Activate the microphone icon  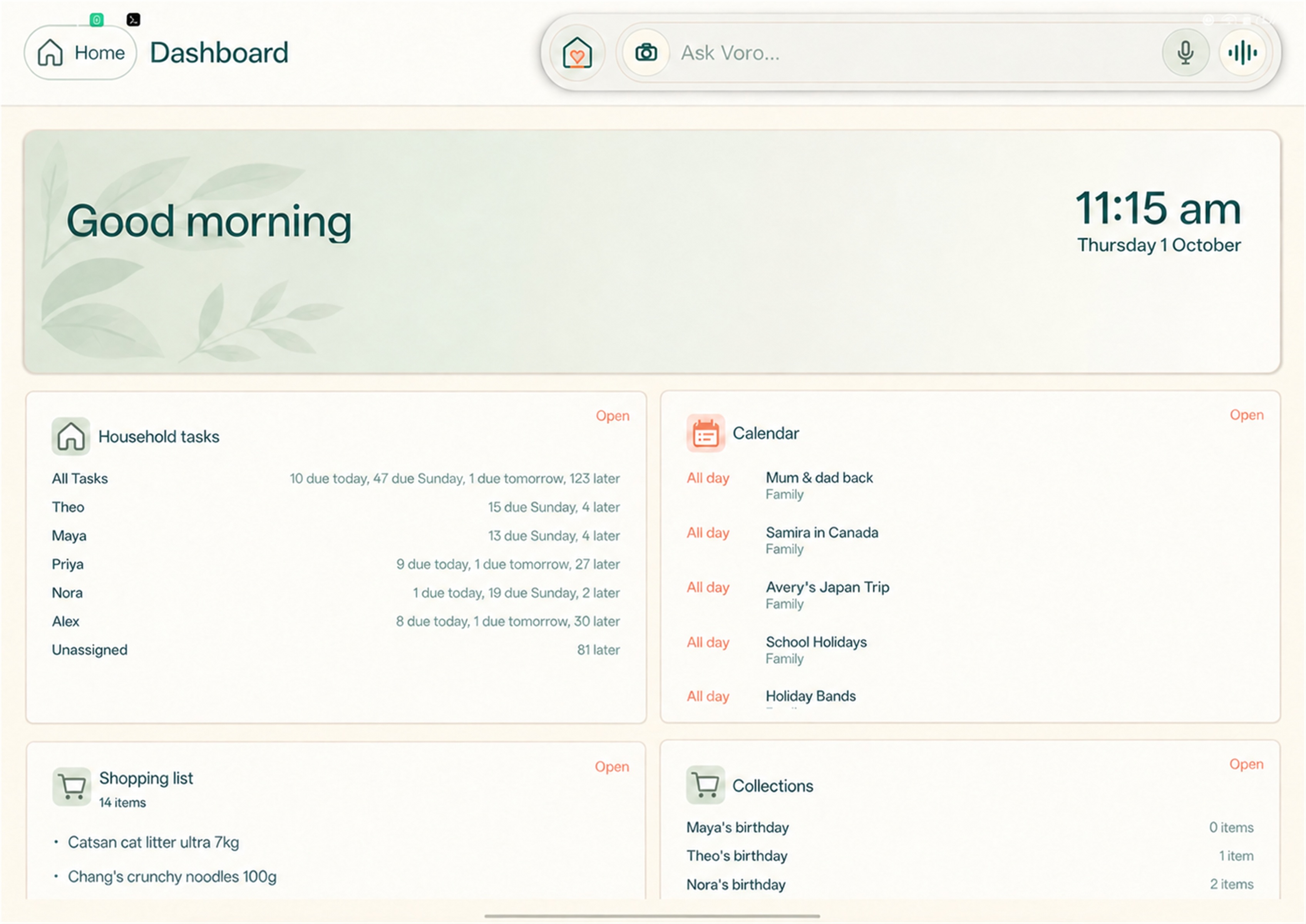[1185, 53]
